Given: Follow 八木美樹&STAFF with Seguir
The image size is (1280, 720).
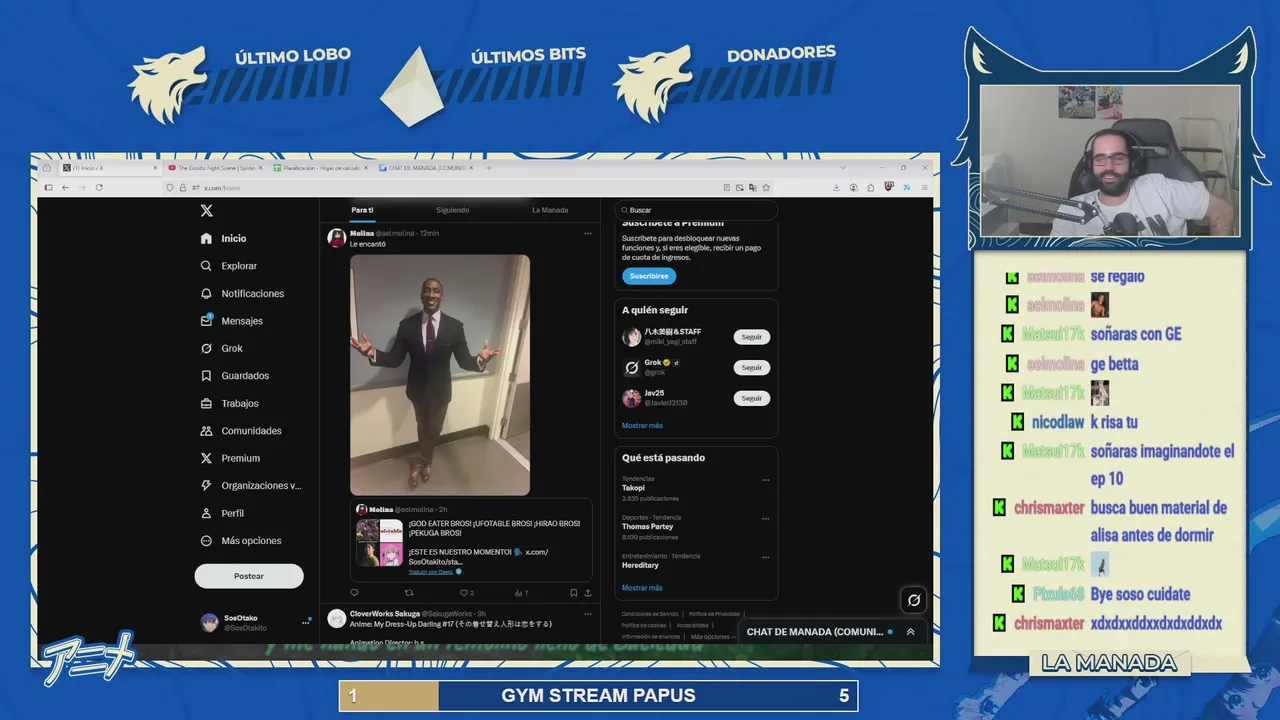Looking at the screenshot, I should click(x=752, y=337).
